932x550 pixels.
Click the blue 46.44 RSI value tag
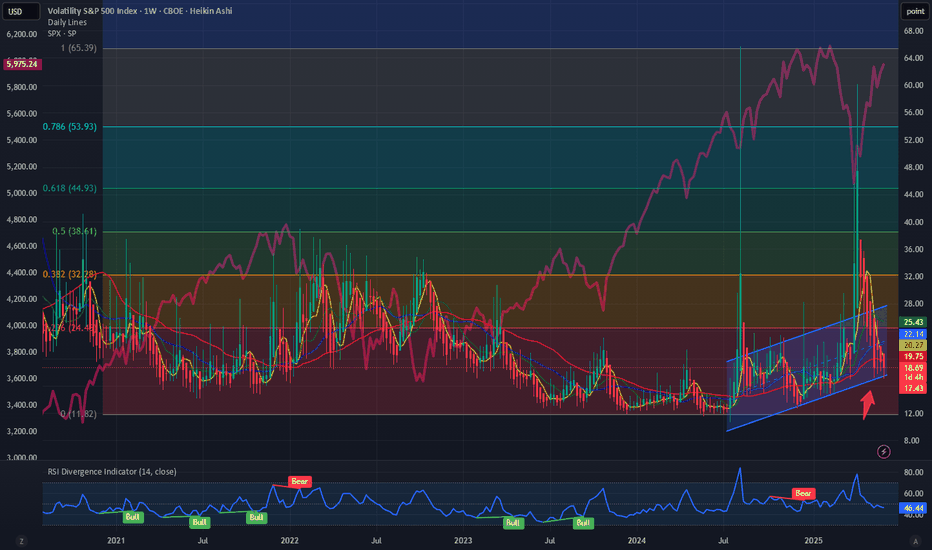pos(914,508)
